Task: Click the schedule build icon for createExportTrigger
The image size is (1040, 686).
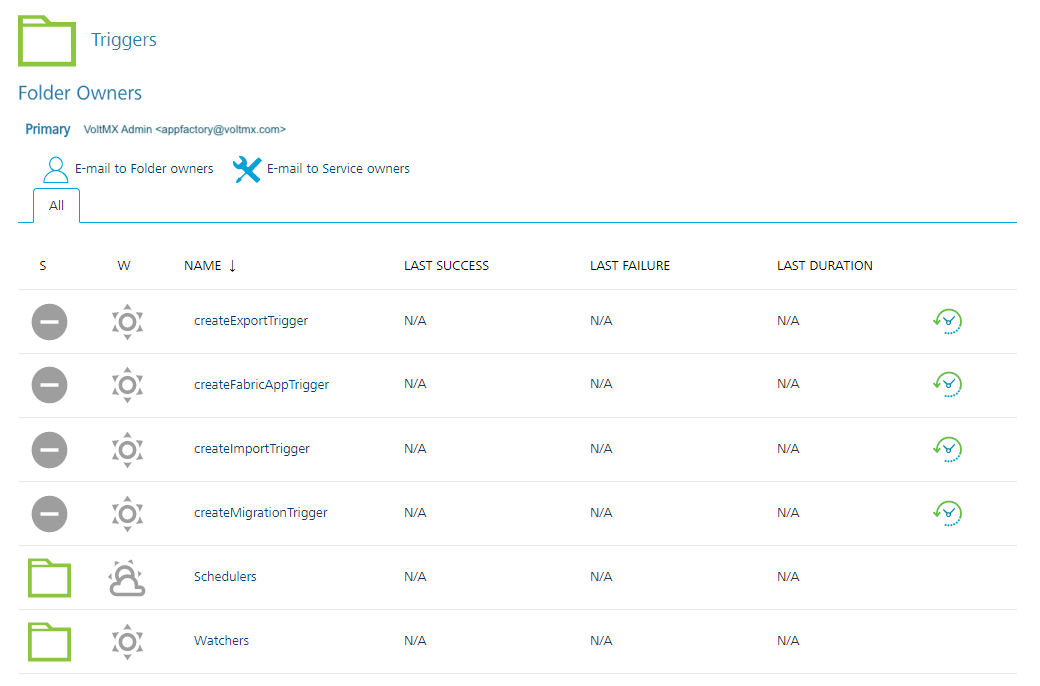Action: click(947, 321)
